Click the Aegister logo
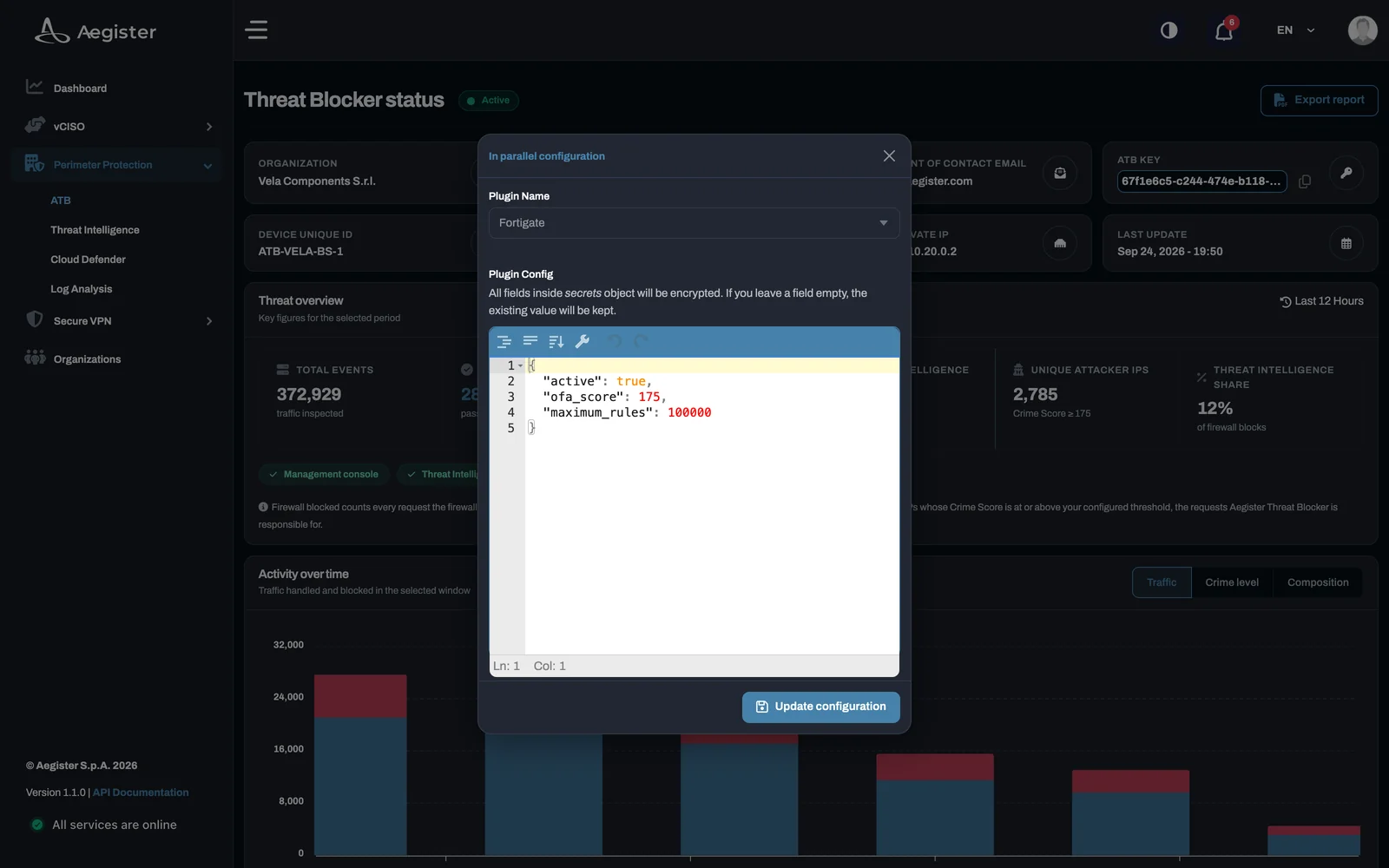This screenshot has height=868, width=1389. (95, 31)
